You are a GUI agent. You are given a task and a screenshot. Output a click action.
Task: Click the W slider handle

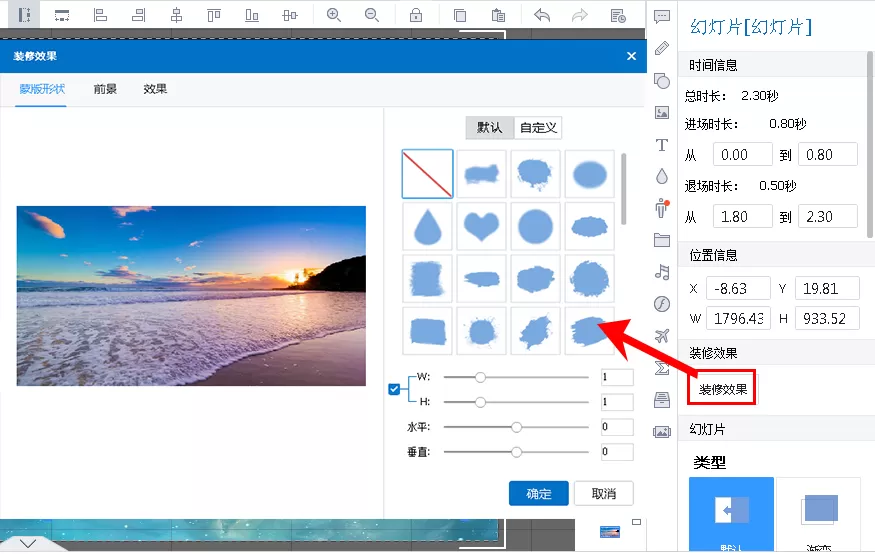(480, 377)
